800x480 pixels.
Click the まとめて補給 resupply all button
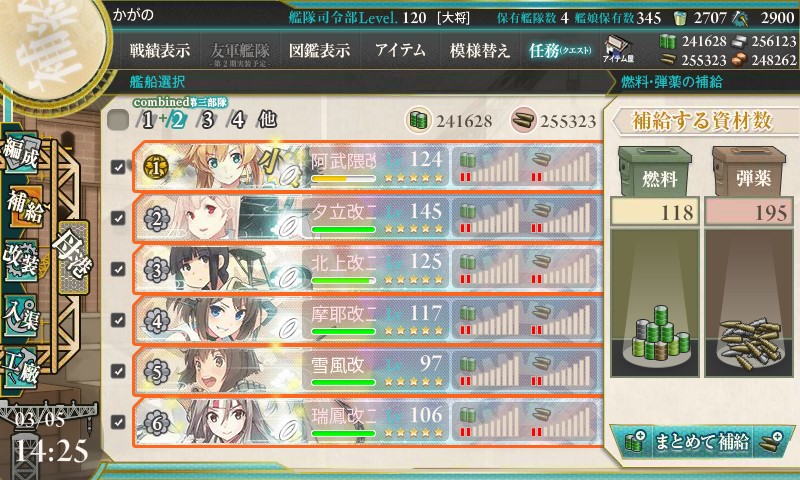click(702, 442)
